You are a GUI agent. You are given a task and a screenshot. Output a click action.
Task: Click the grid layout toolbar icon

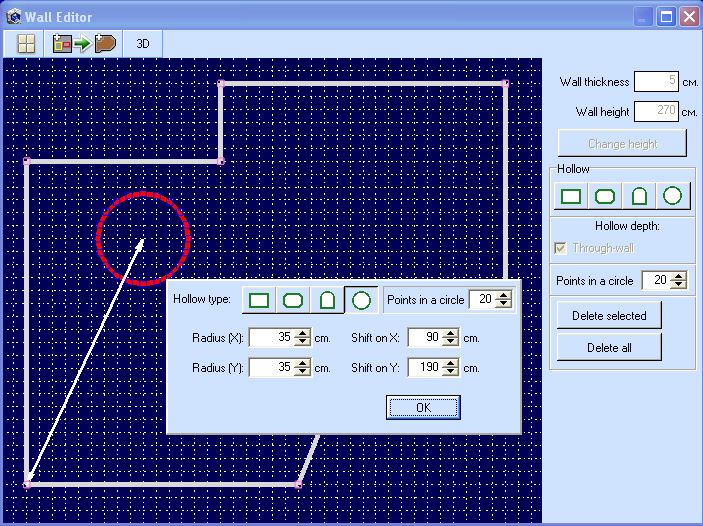[26, 44]
